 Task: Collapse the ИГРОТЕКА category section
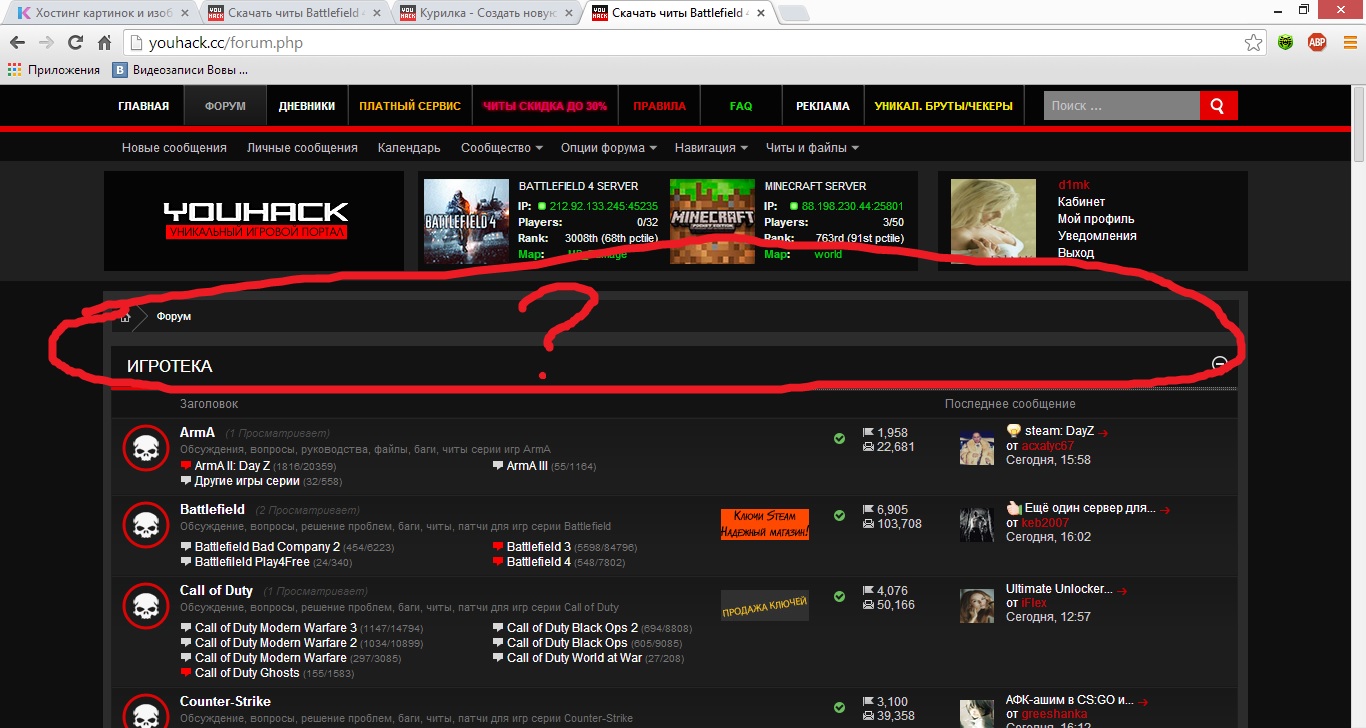tap(1219, 364)
